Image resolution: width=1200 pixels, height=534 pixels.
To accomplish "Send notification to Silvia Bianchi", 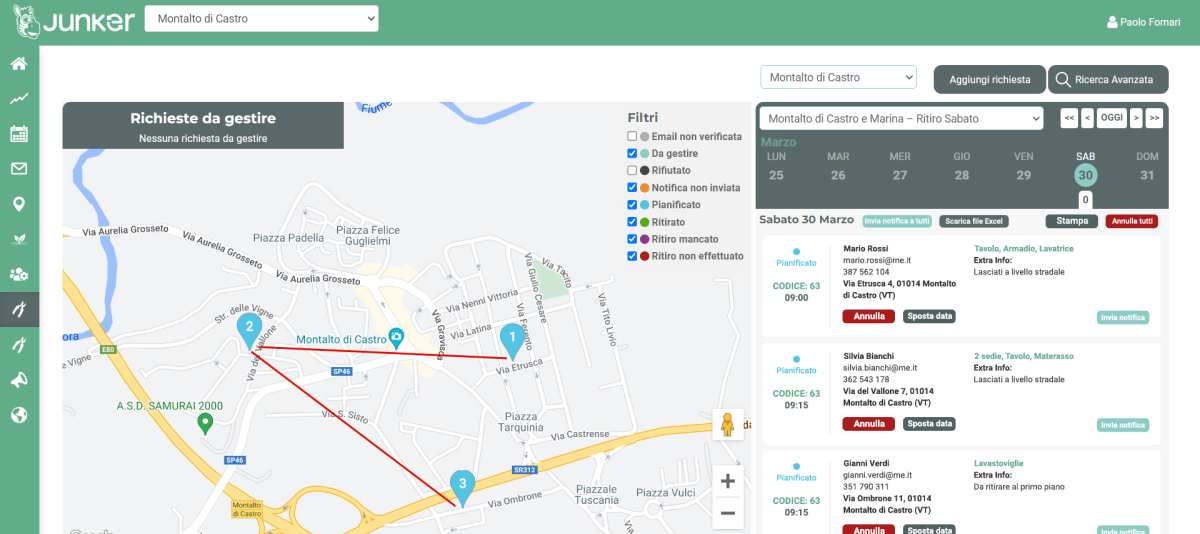I will click(1123, 425).
